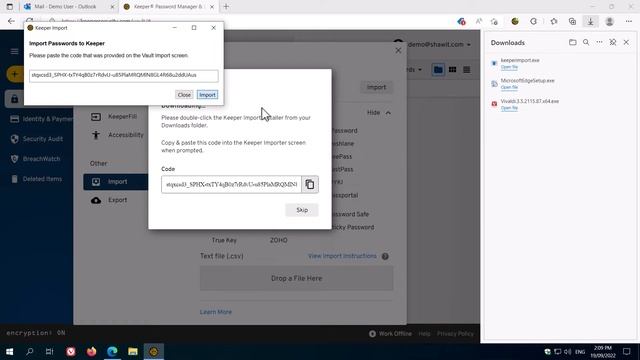Click the volume icon in system tray

(x=567, y=351)
